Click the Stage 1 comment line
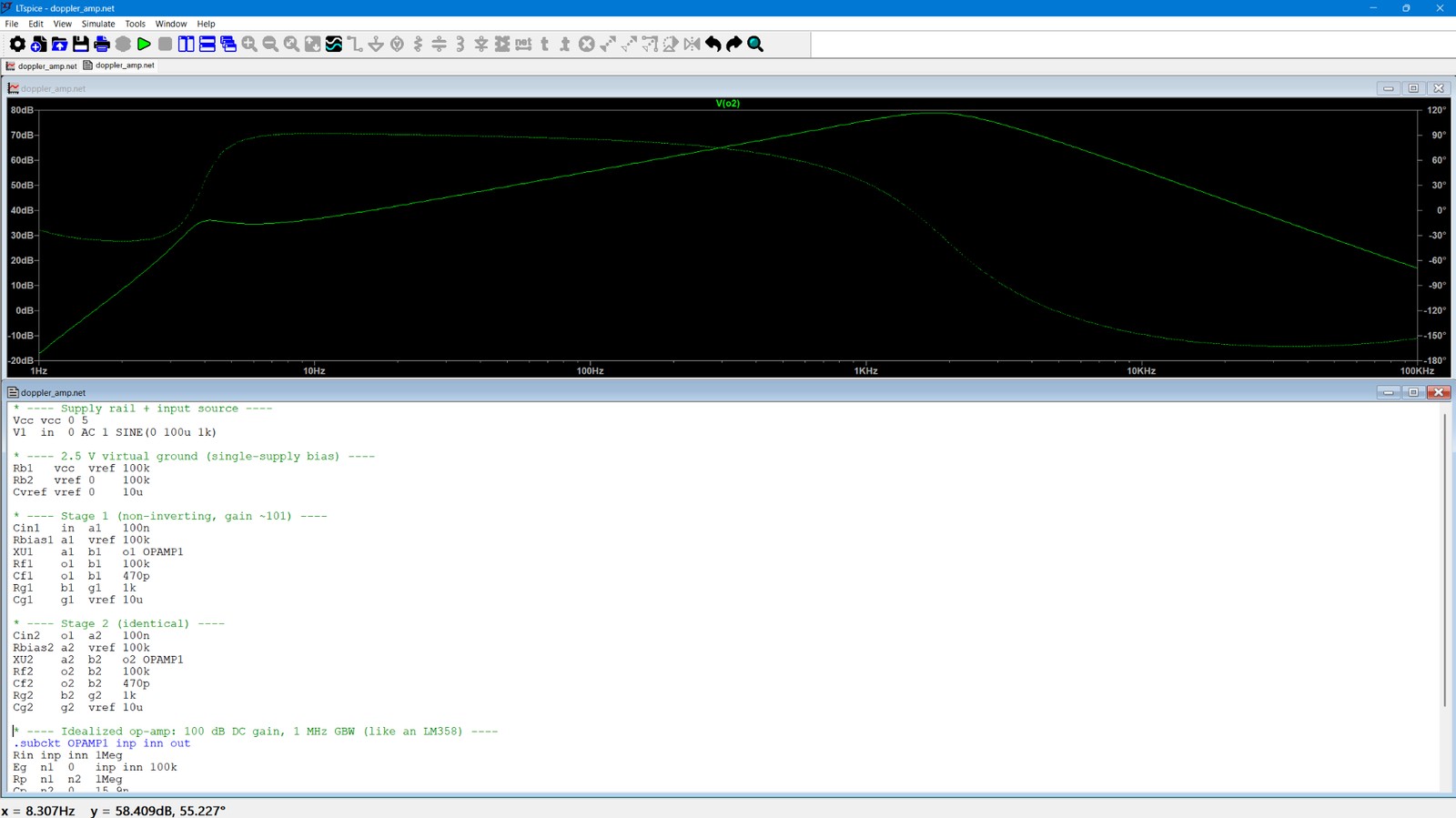 [x=170, y=516]
